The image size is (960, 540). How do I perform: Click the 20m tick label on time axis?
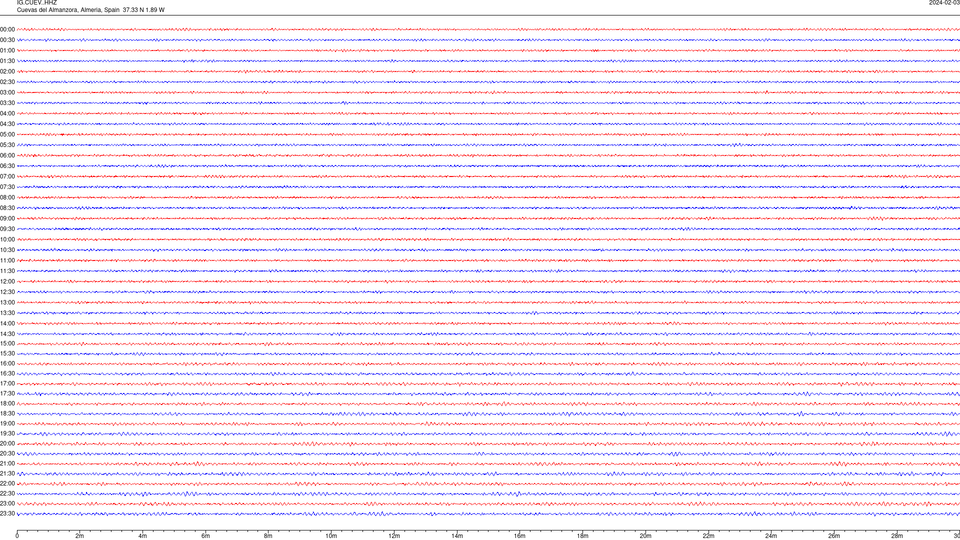645,536
